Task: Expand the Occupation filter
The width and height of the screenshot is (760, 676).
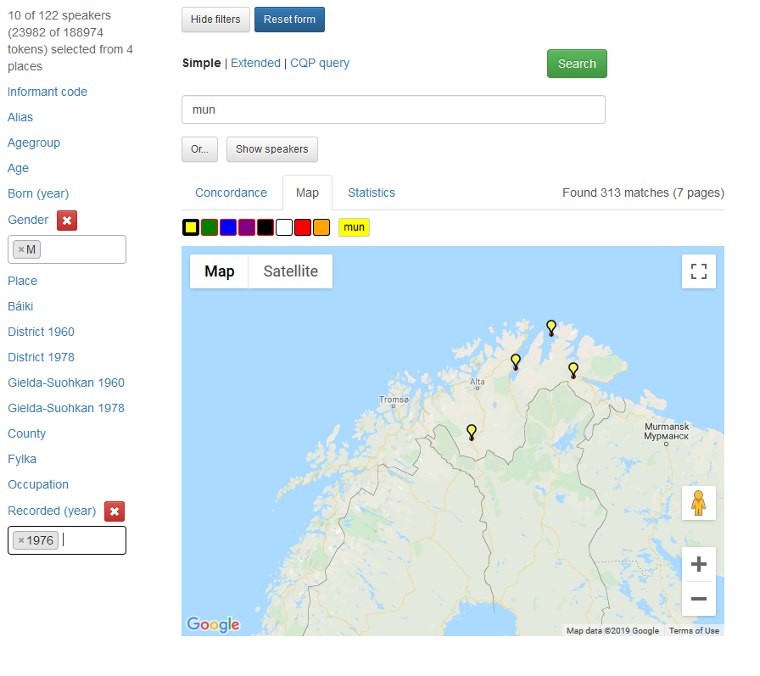Action: tap(38, 485)
